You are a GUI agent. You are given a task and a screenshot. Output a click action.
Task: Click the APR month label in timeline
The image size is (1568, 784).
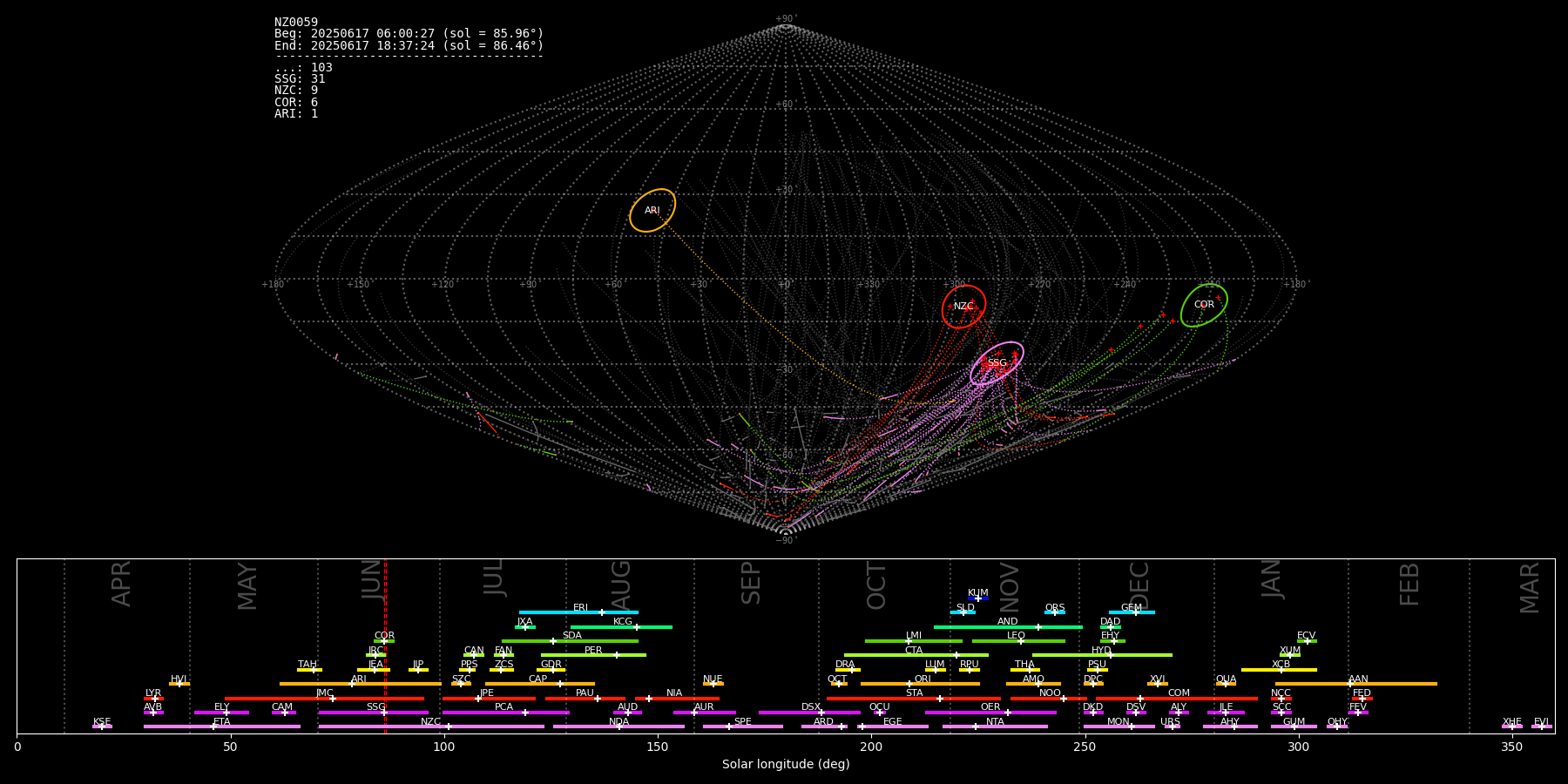point(122,584)
